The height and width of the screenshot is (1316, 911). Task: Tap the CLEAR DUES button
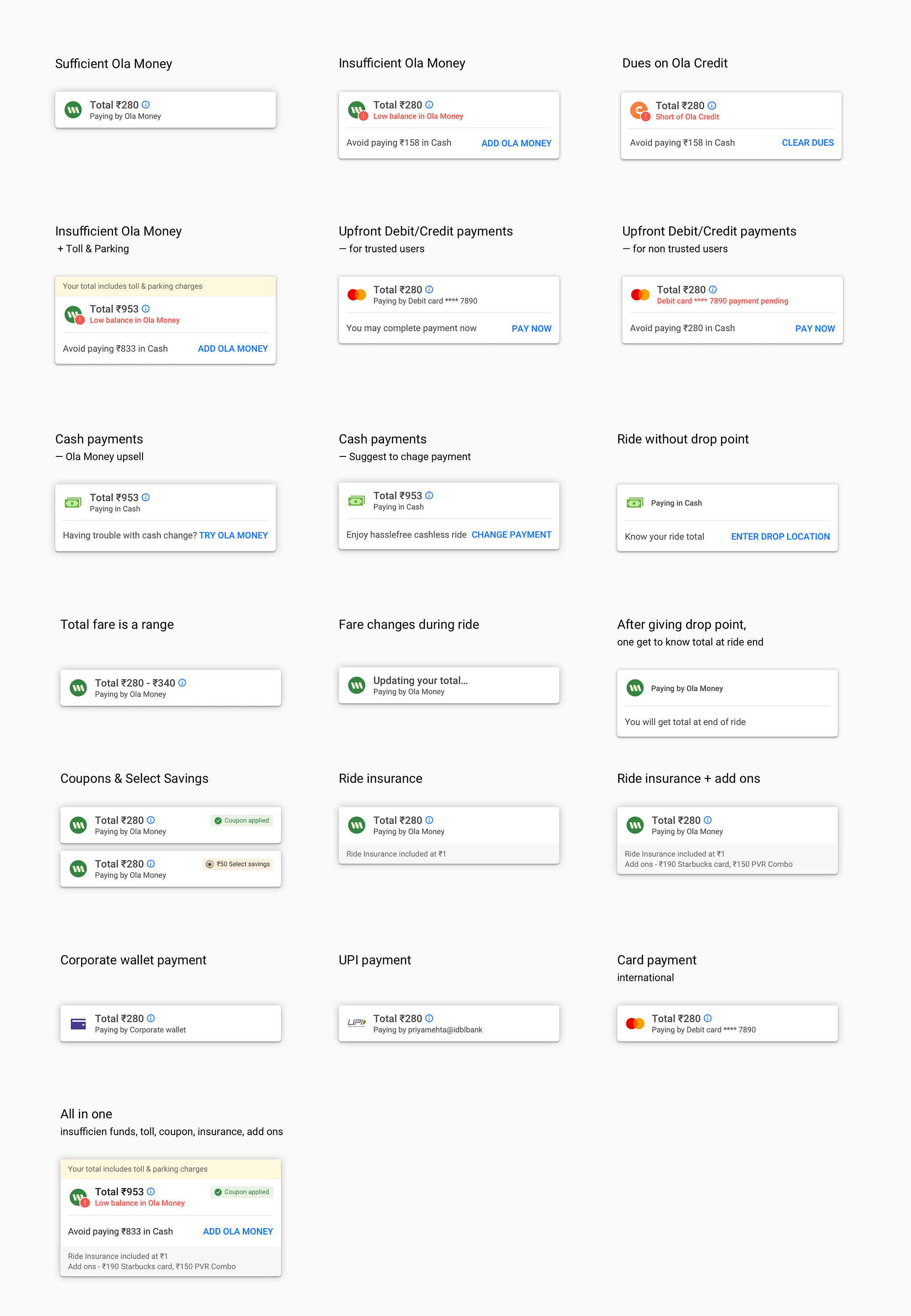(x=808, y=143)
